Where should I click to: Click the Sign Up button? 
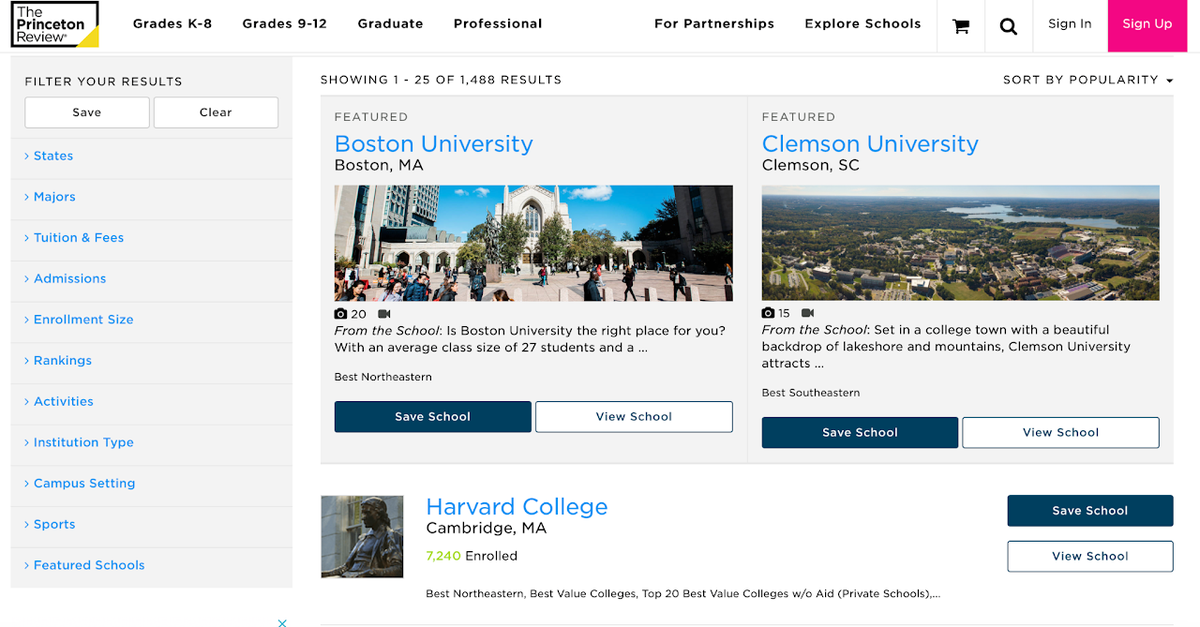point(1147,23)
